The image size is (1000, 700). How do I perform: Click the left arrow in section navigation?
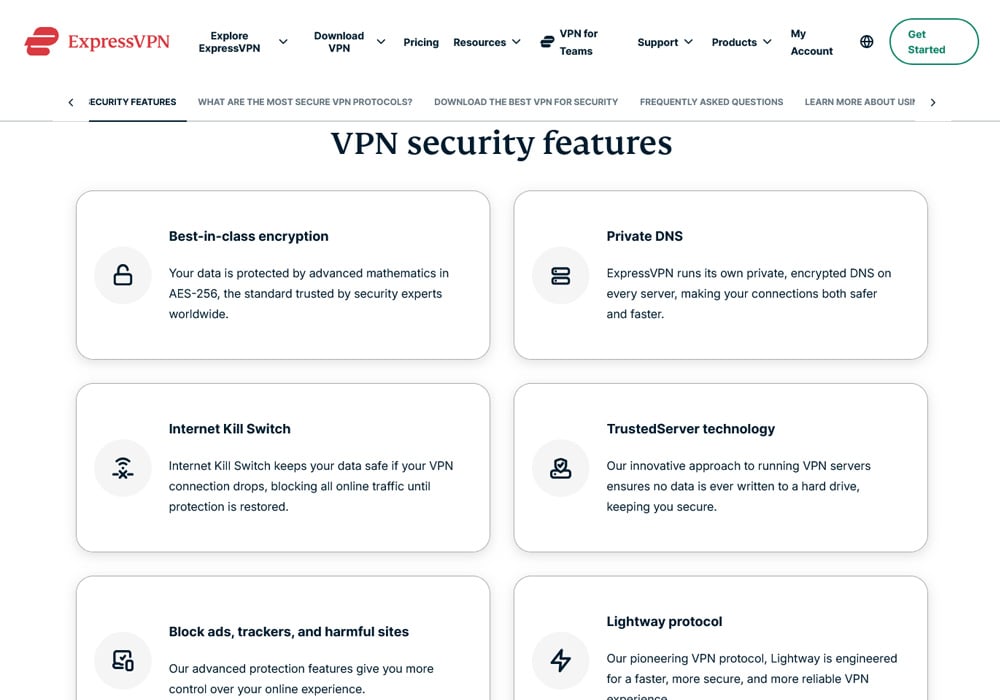pyautogui.click(x=70, y=101)
